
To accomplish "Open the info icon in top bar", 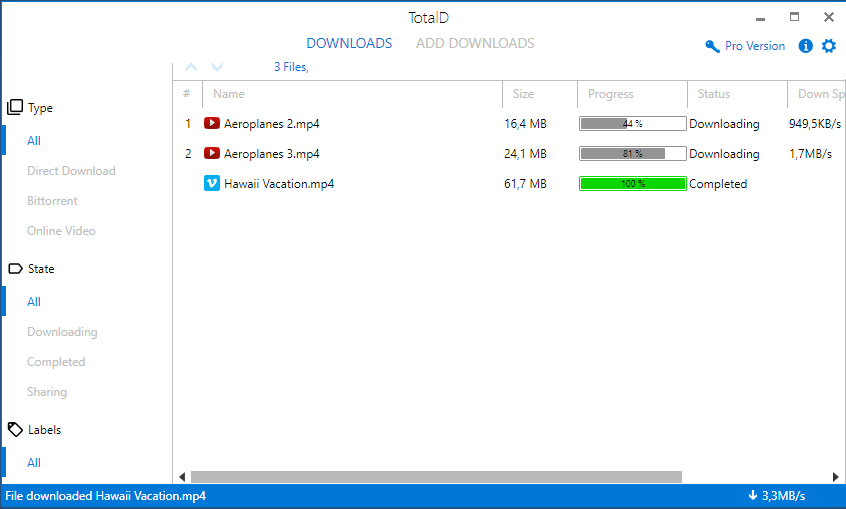I will point(806,46).
